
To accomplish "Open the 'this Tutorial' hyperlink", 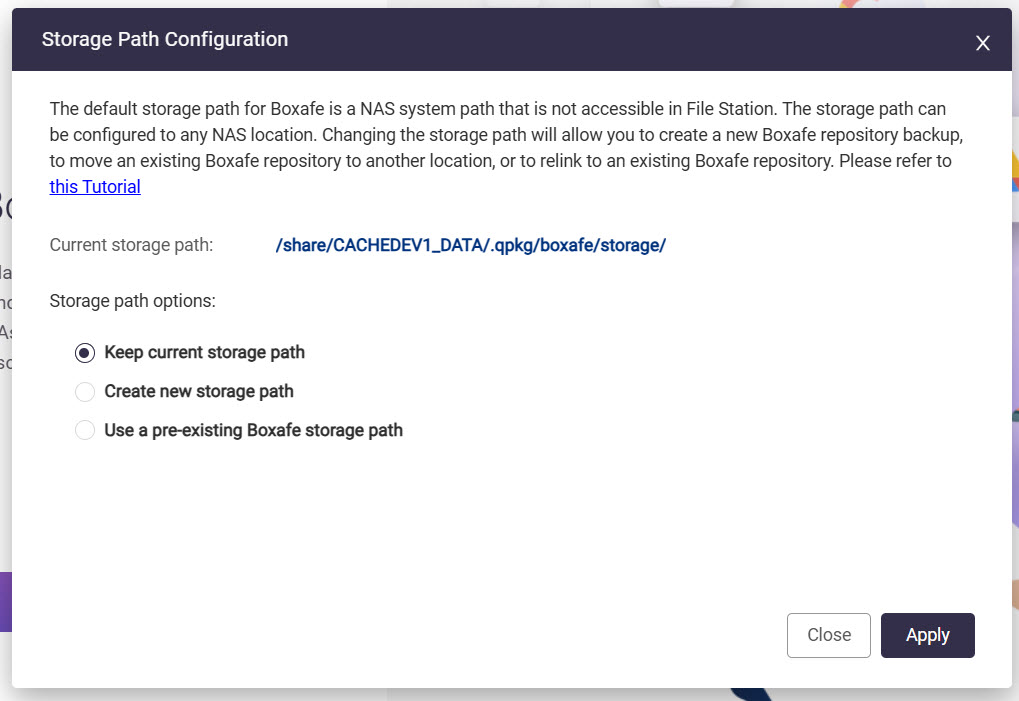I will pos(95,186).
